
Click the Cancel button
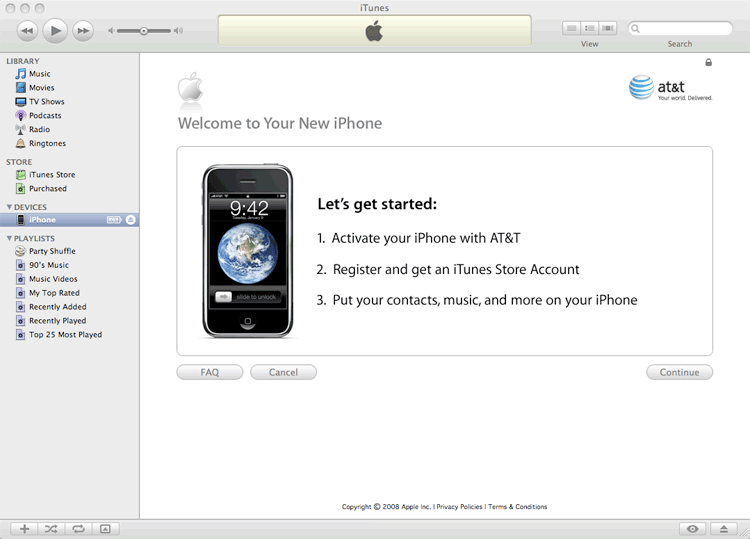click(283, 372)
